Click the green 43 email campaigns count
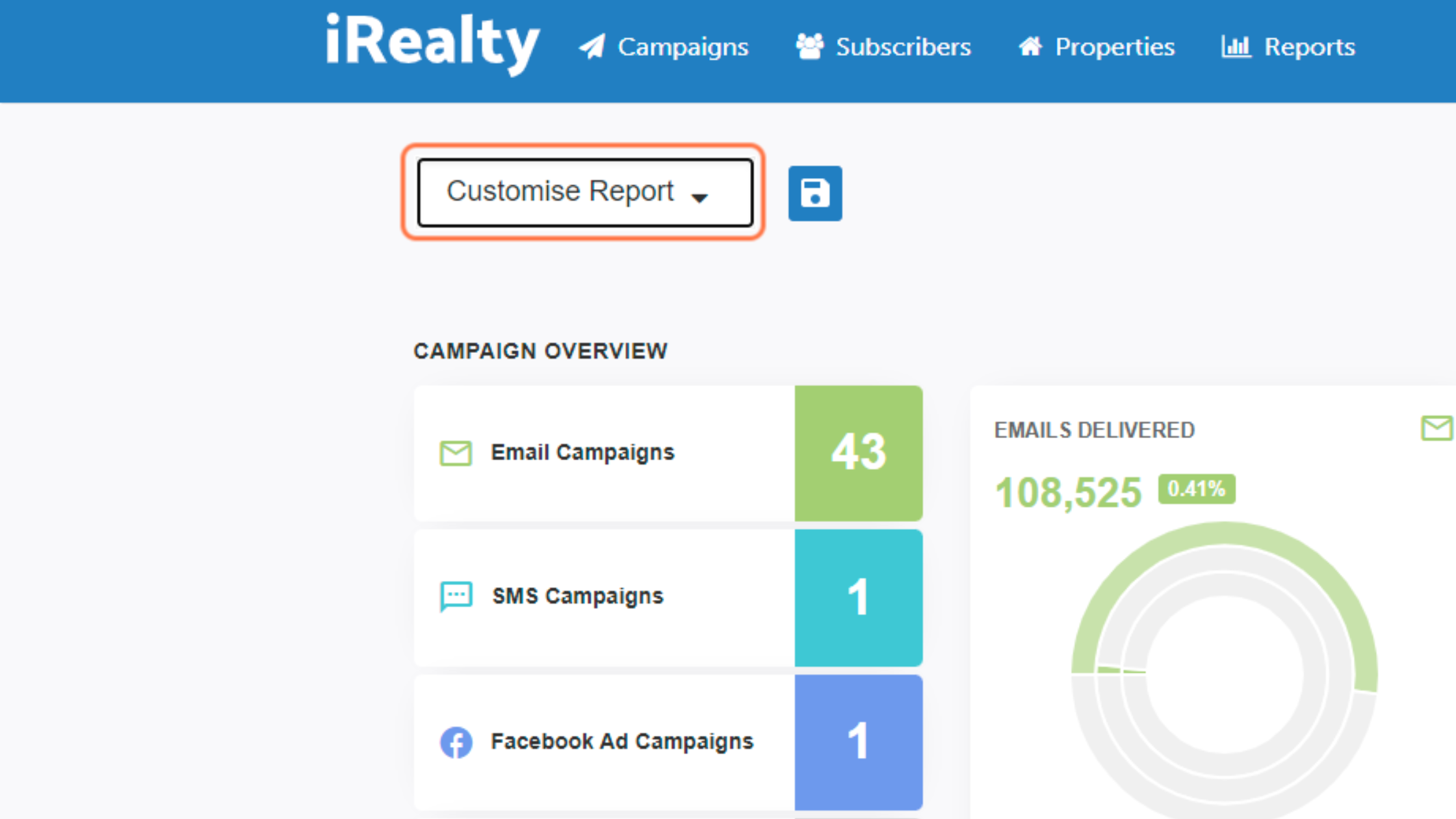Screen dimensions: 1456x819 (859, 453)
